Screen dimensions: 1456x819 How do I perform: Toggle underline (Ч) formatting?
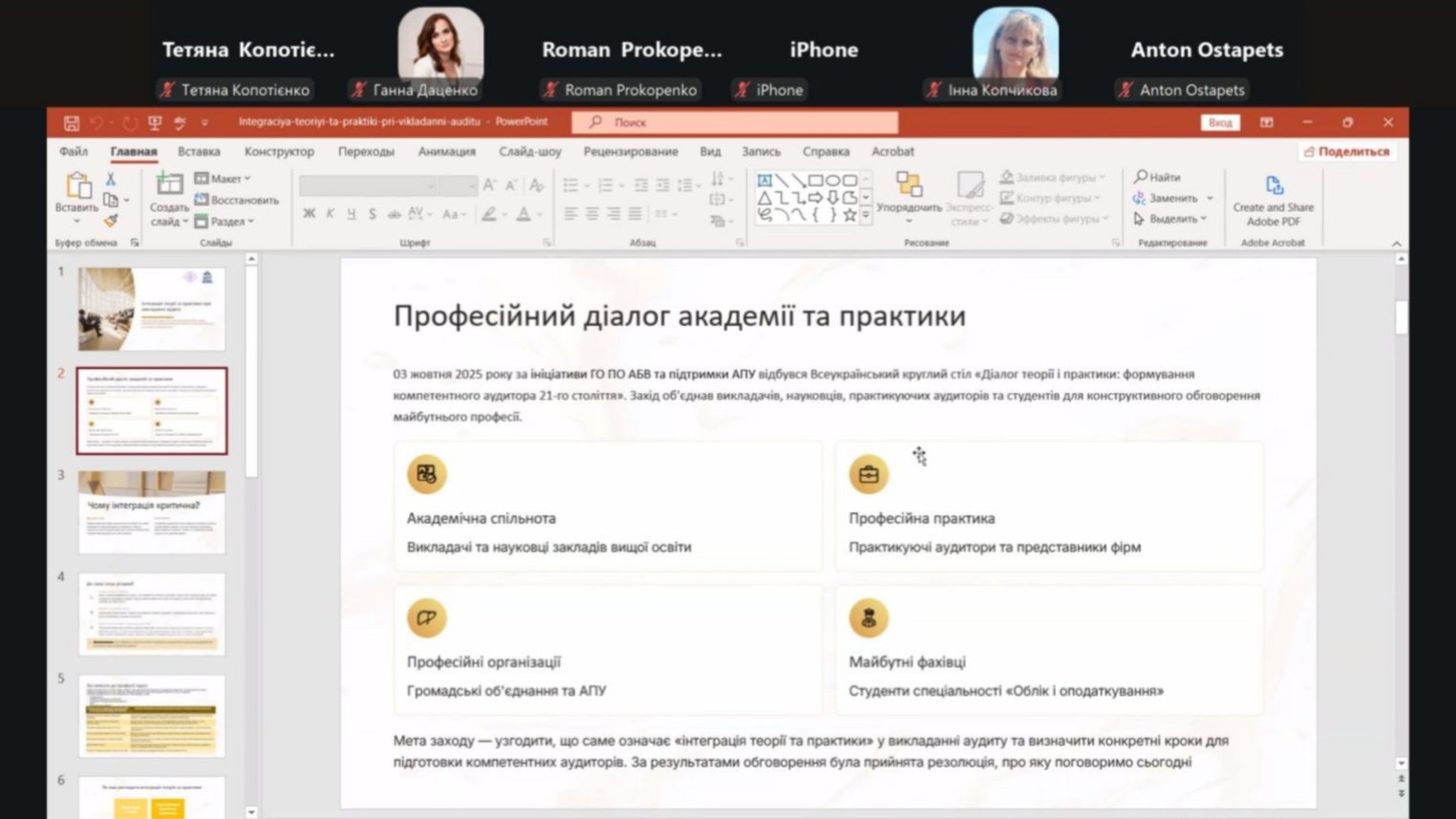pos(351,214)
